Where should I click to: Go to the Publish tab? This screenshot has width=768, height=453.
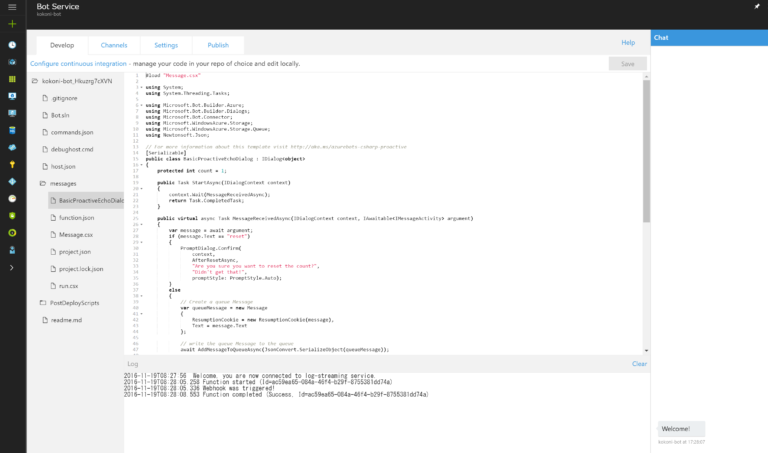(x=218, y=45)
